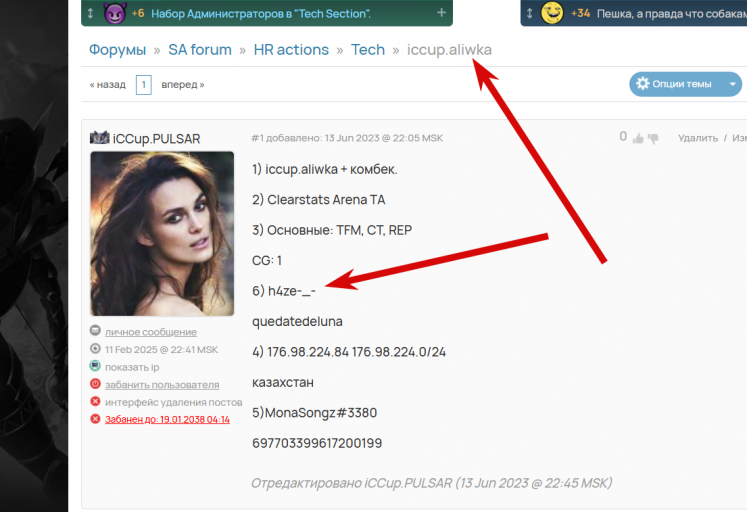Click the text 'MonaSongz#3380'
The image size is (747, 512).
pyautogui.click(x=321, y=412)
